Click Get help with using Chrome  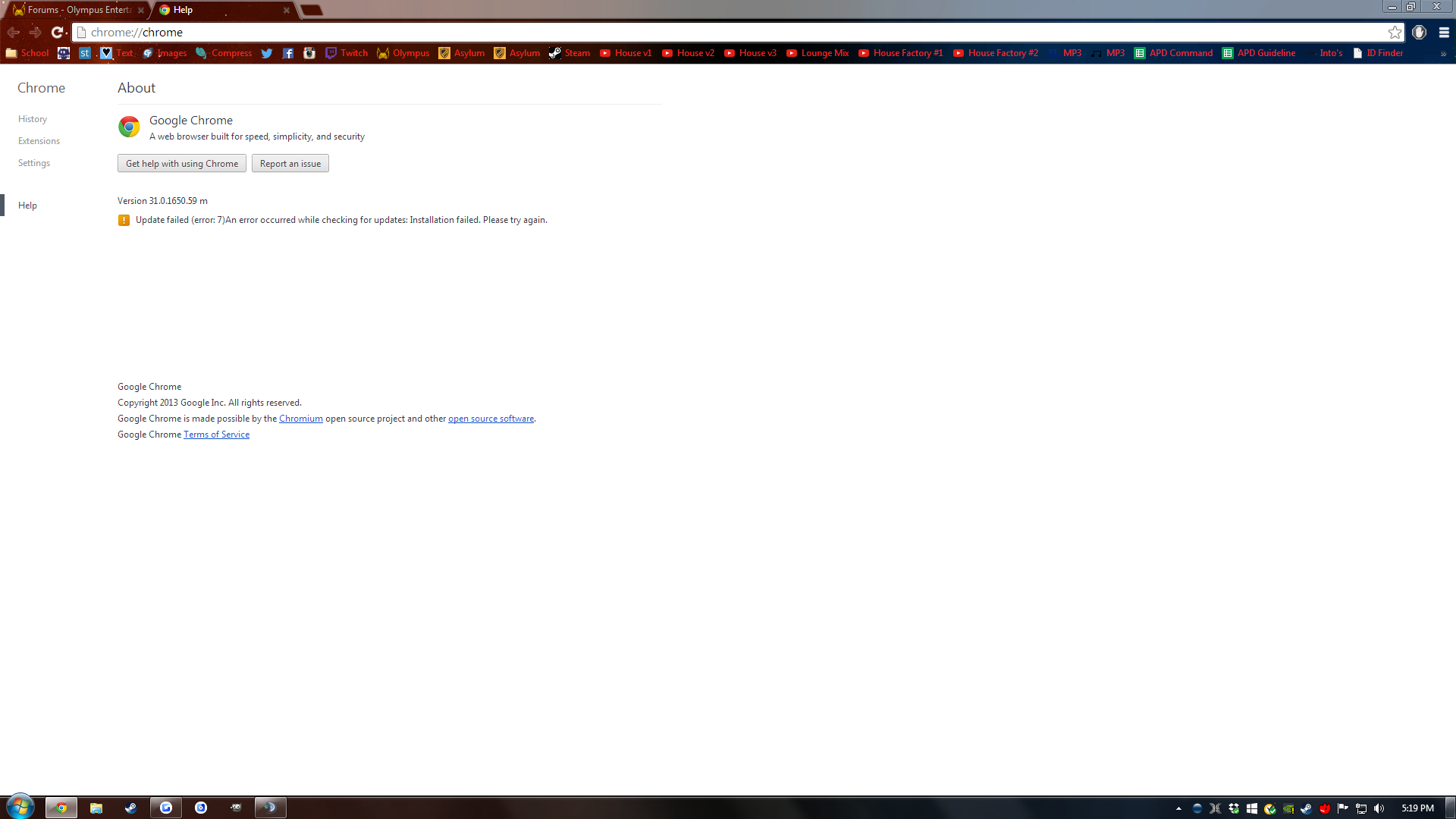click(x=182, y=164)
